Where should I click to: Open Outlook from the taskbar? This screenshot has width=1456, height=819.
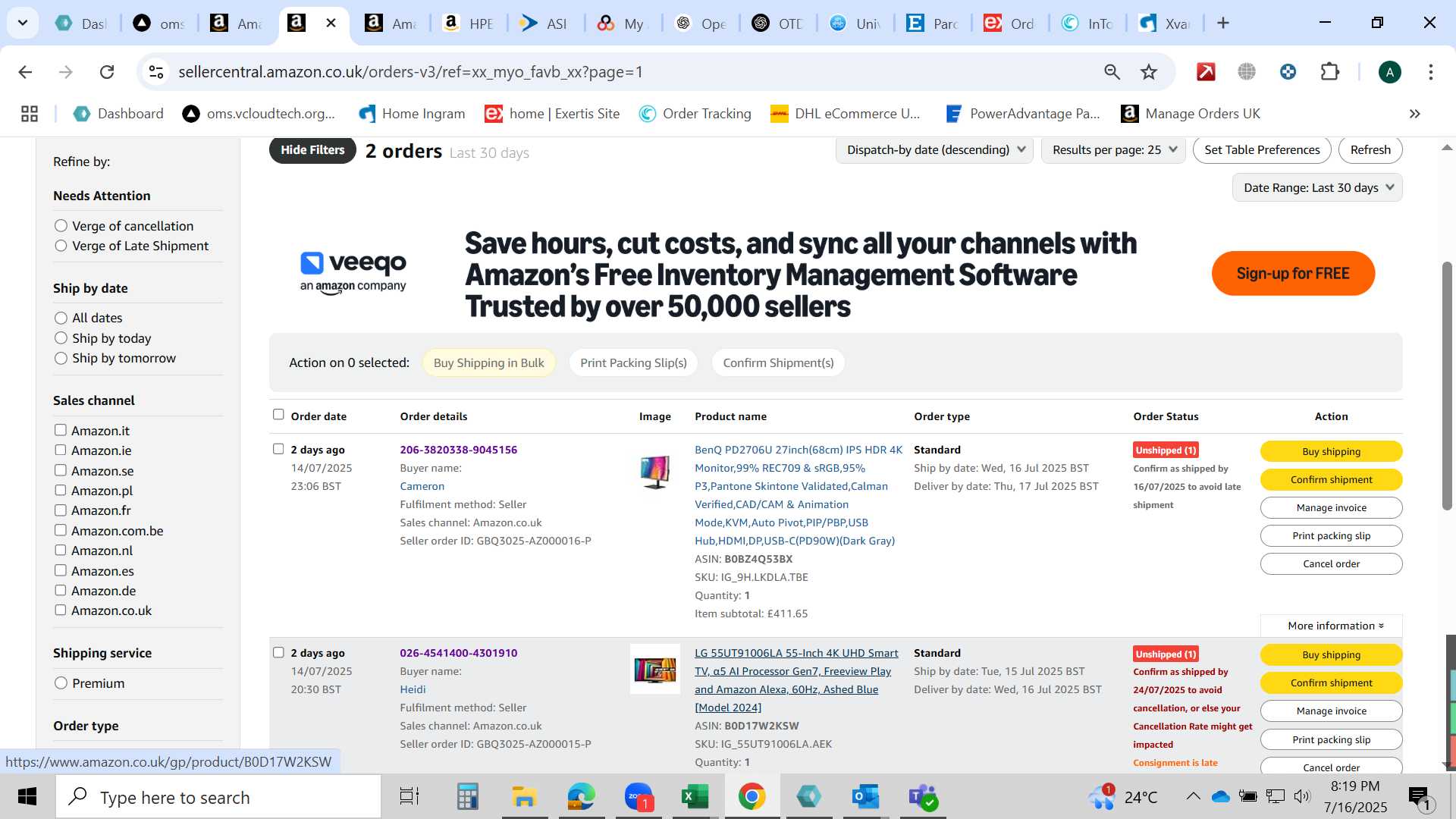865,797
